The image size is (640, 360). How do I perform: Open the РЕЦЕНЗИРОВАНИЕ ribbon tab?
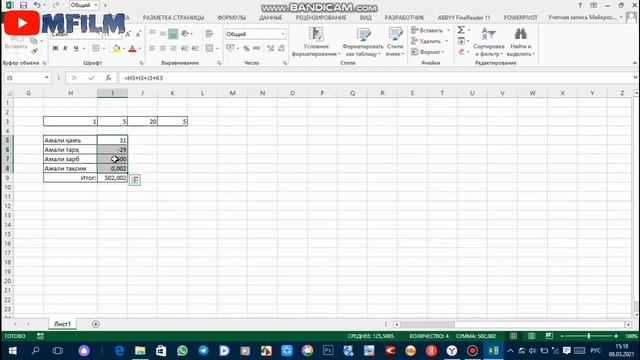[x=321, y=18]
